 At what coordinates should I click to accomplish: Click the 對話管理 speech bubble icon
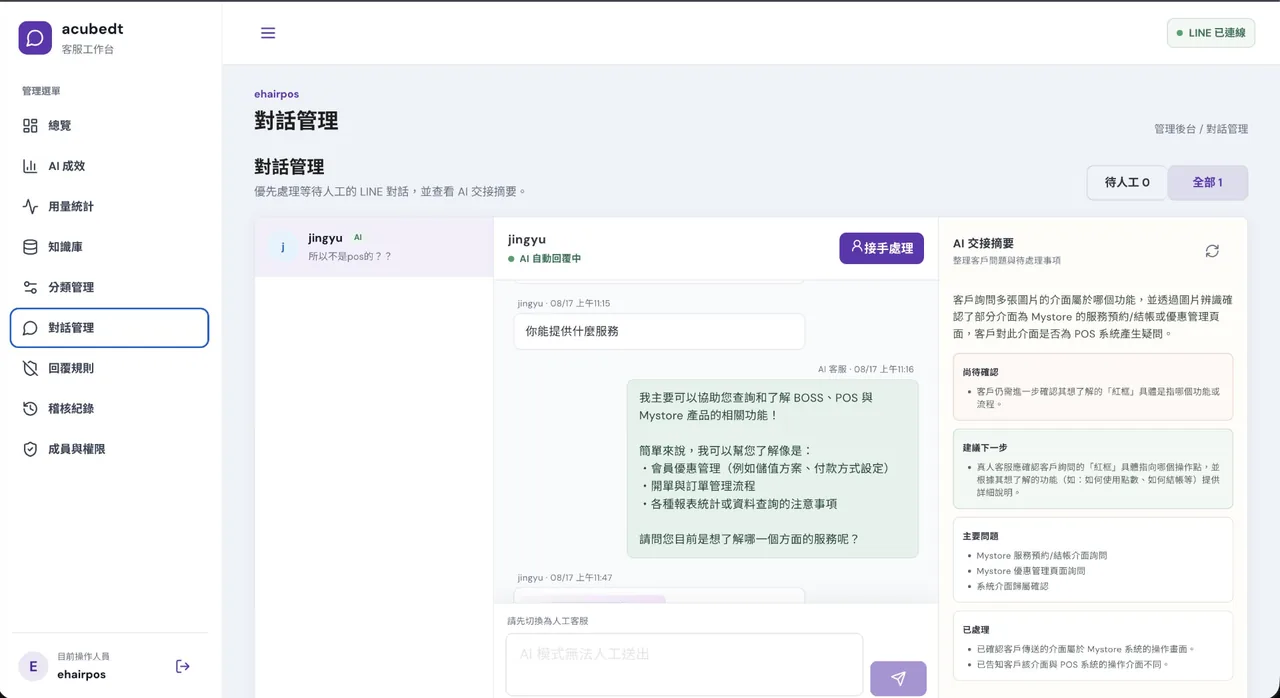(x=30, y=328)
